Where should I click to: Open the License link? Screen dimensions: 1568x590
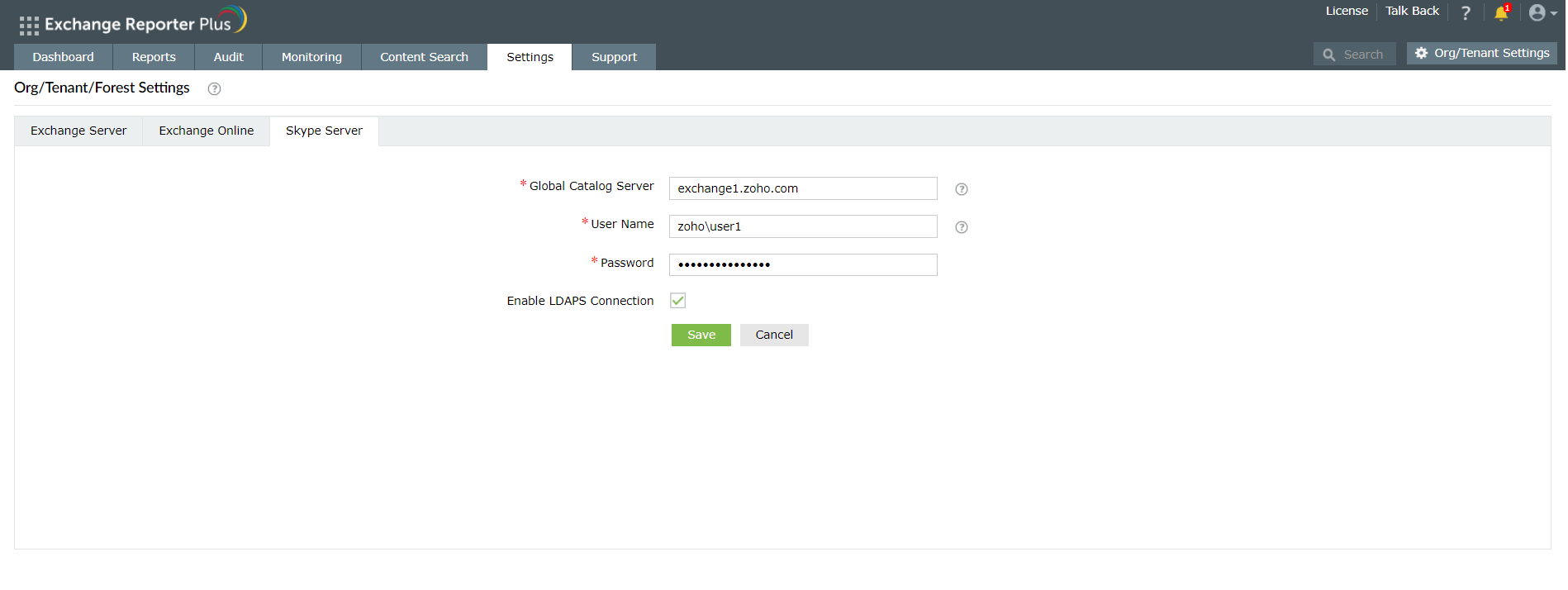[x=1347, y=11]
